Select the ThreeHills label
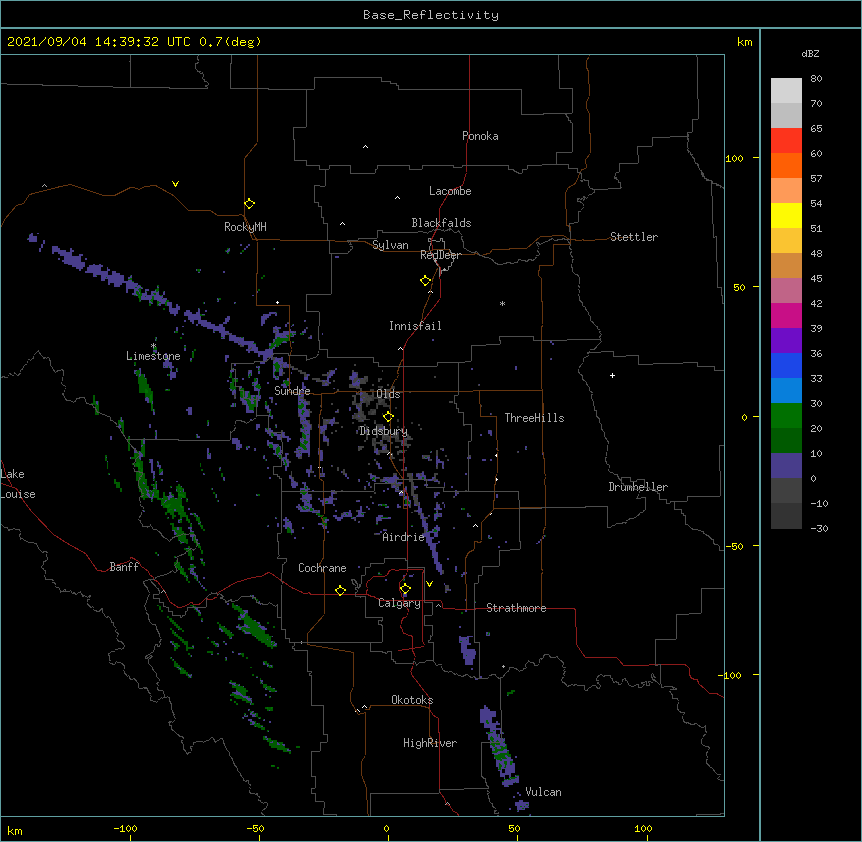The width and height of the screenshot is (862, 842). [x=534, y=418]
